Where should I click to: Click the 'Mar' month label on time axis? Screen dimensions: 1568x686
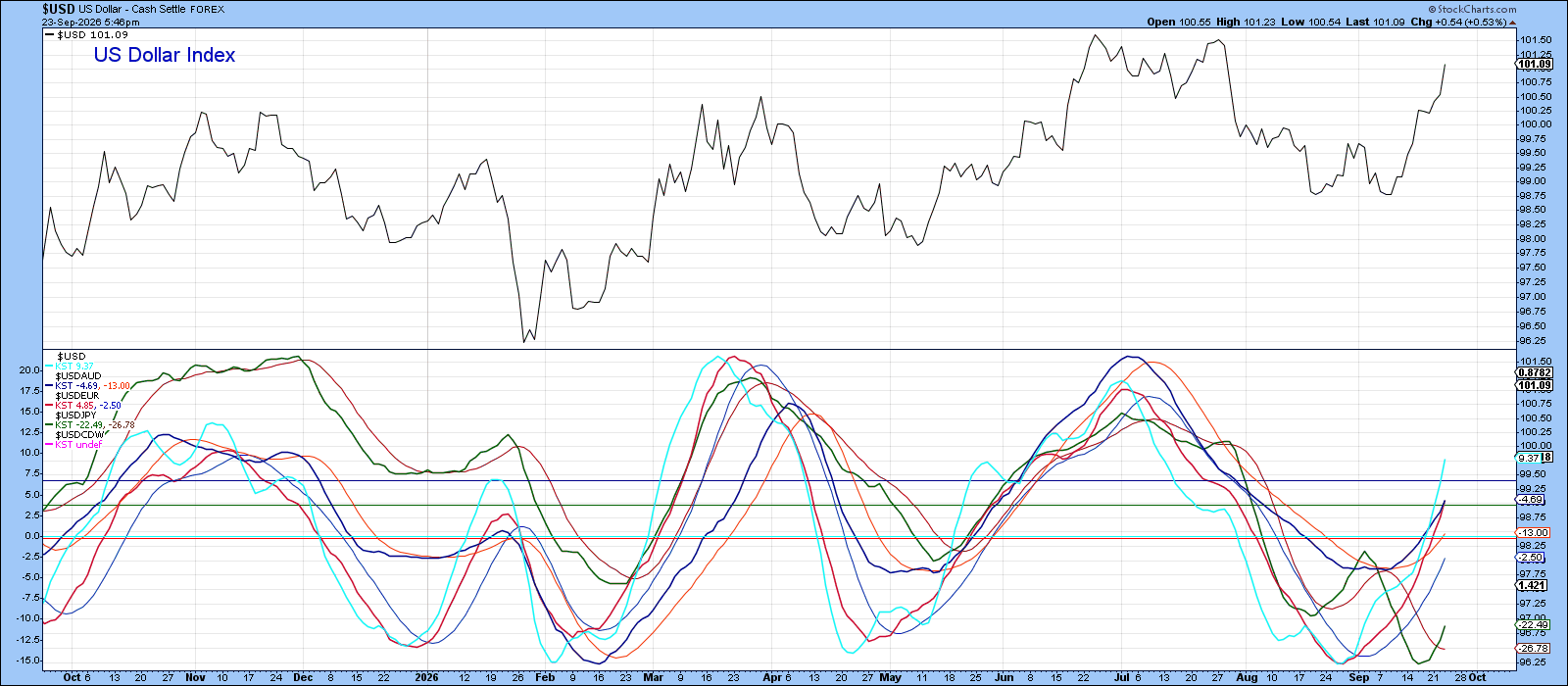tap(653, 677)
